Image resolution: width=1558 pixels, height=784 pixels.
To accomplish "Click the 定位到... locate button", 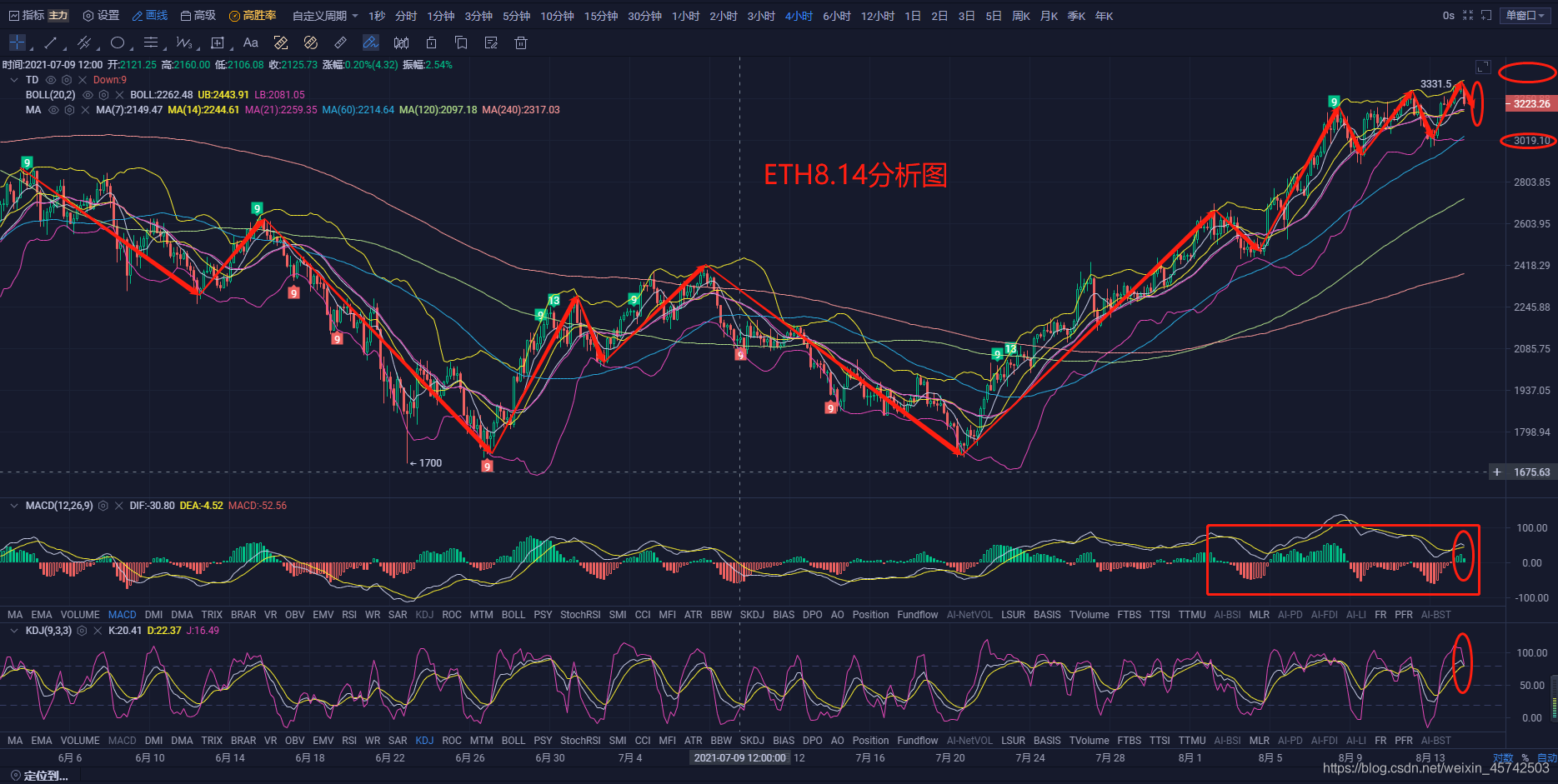I will point(39,776).
